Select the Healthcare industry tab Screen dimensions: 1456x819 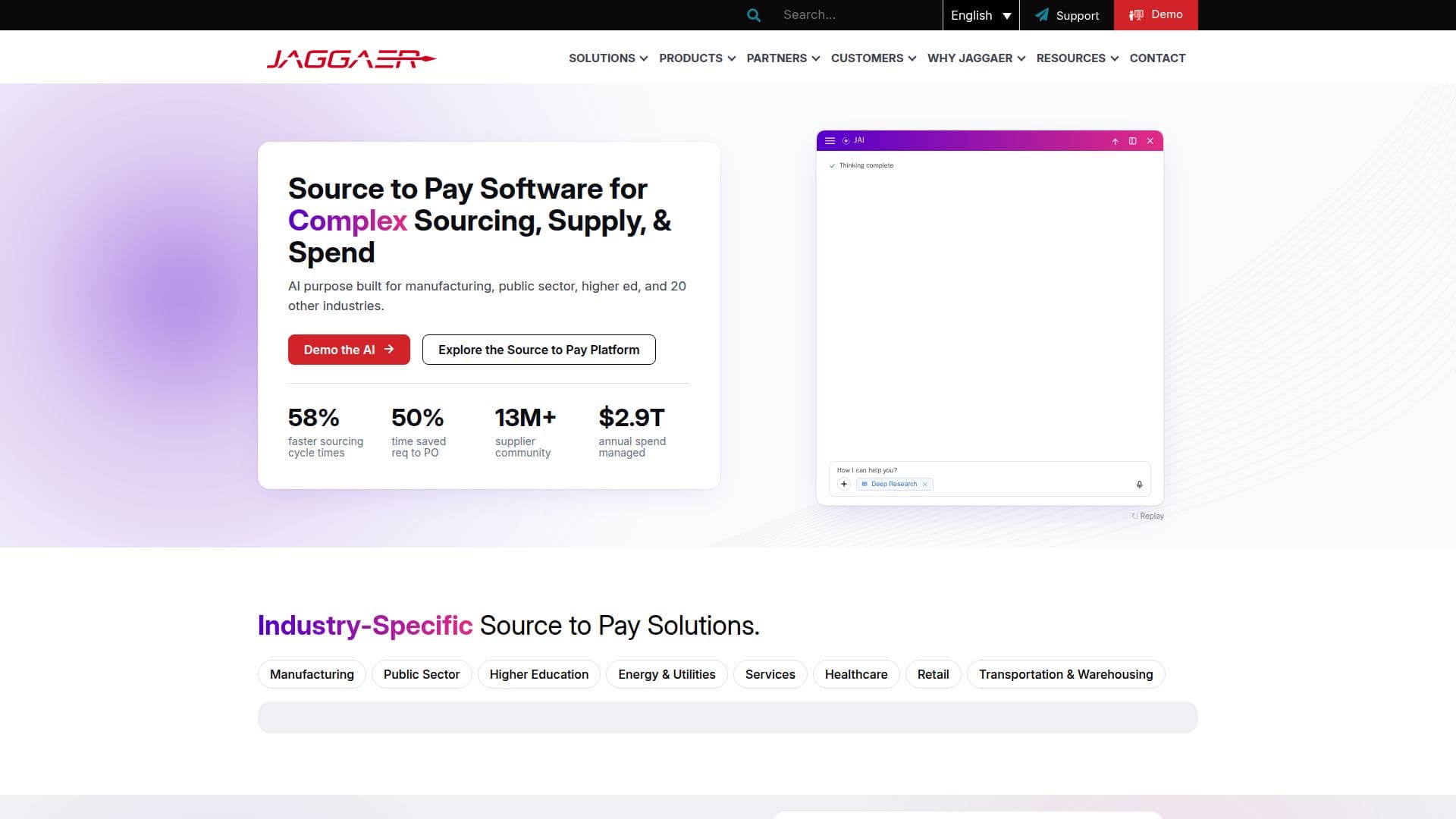click(856, 674)
